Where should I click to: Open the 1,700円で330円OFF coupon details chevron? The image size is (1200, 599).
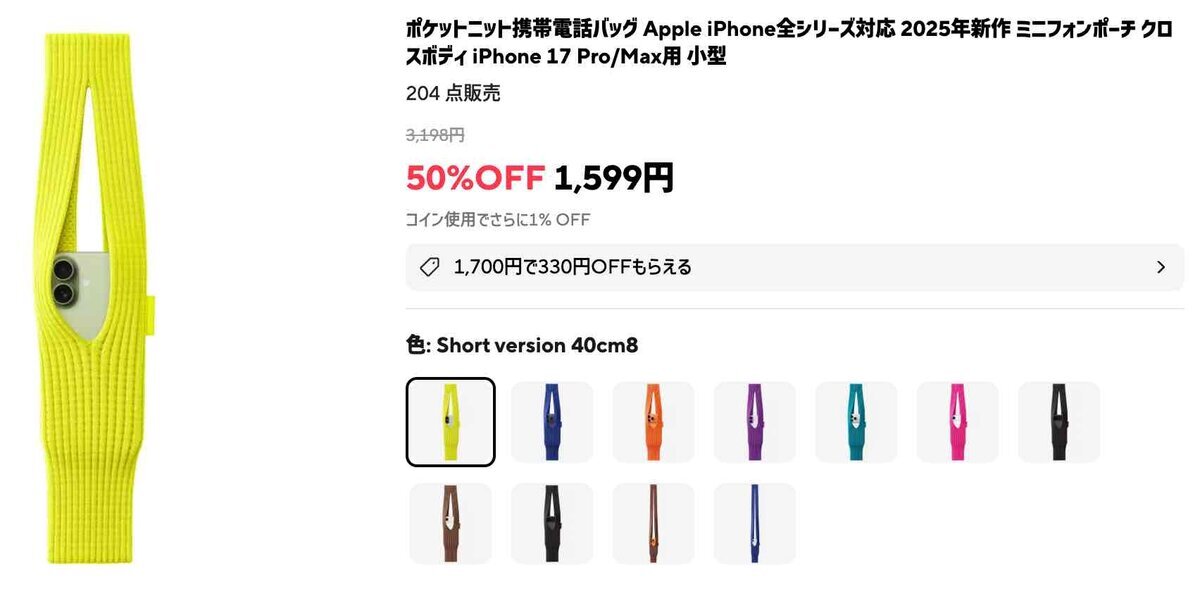(1160, 267)
